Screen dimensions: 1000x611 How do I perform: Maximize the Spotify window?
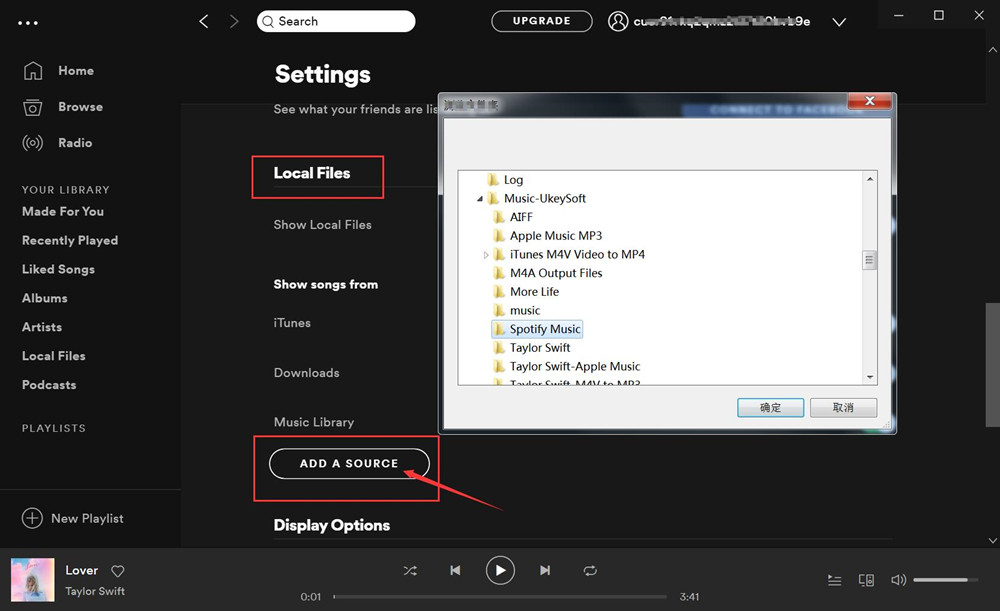point(938,15)
